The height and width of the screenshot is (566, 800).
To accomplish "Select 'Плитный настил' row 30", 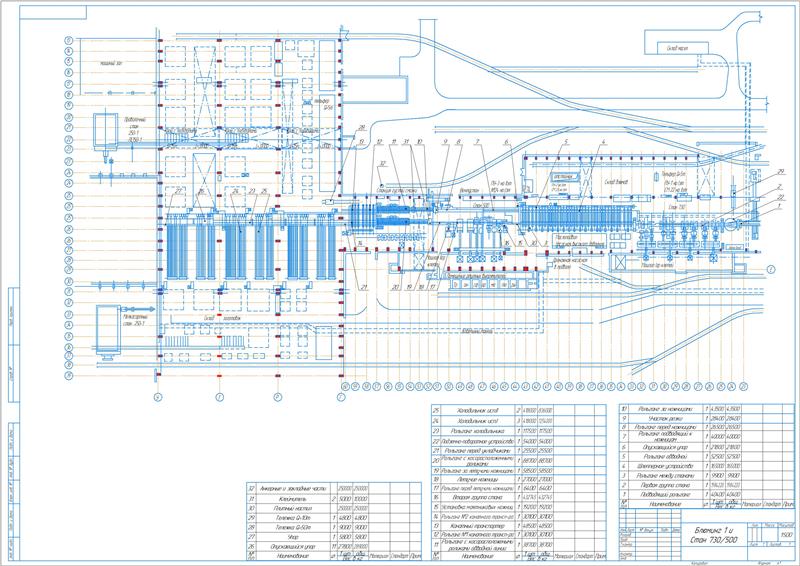I will (x=292, y=508).
